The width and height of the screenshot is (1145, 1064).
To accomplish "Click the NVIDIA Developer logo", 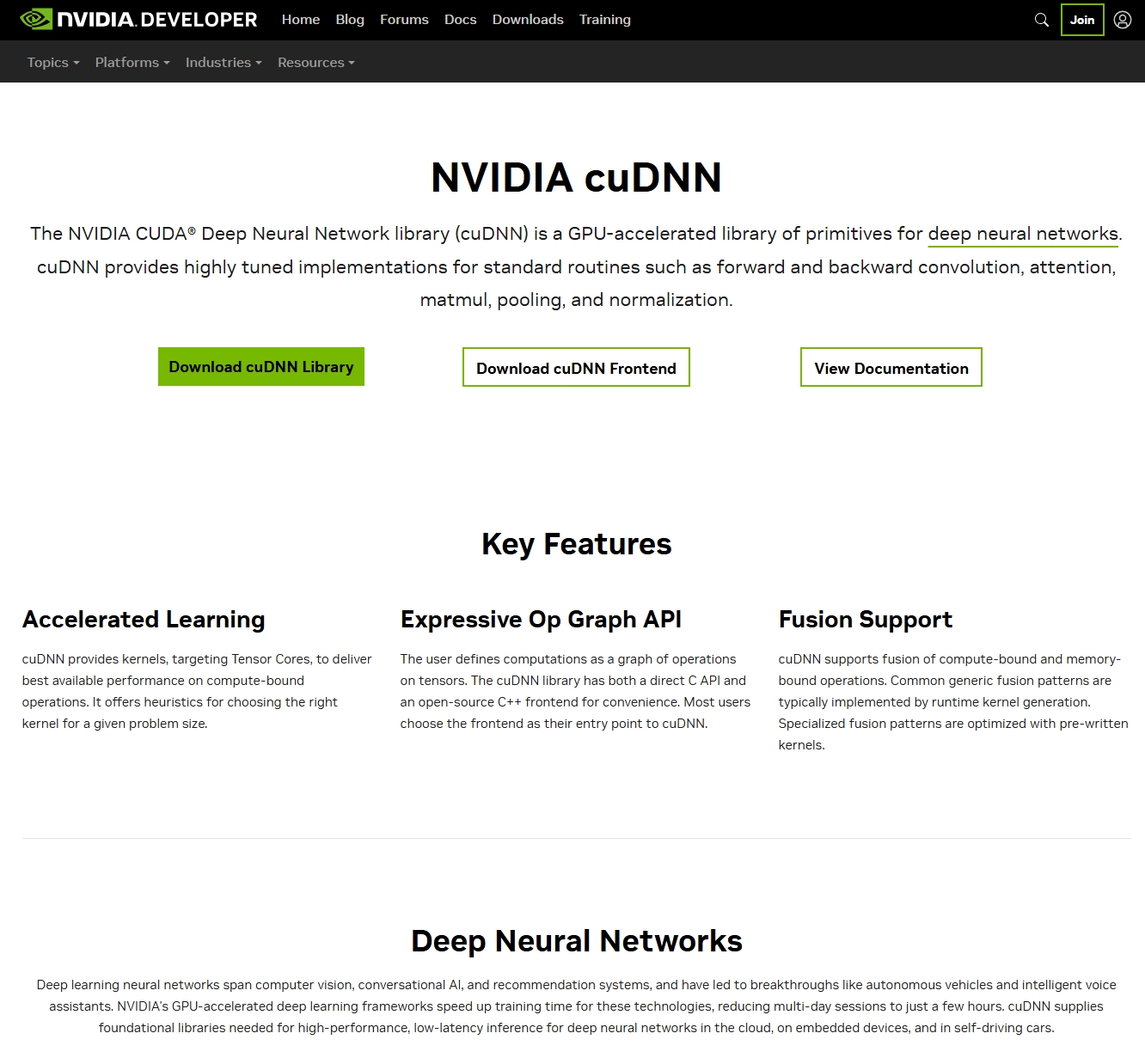I will (138, 19).
